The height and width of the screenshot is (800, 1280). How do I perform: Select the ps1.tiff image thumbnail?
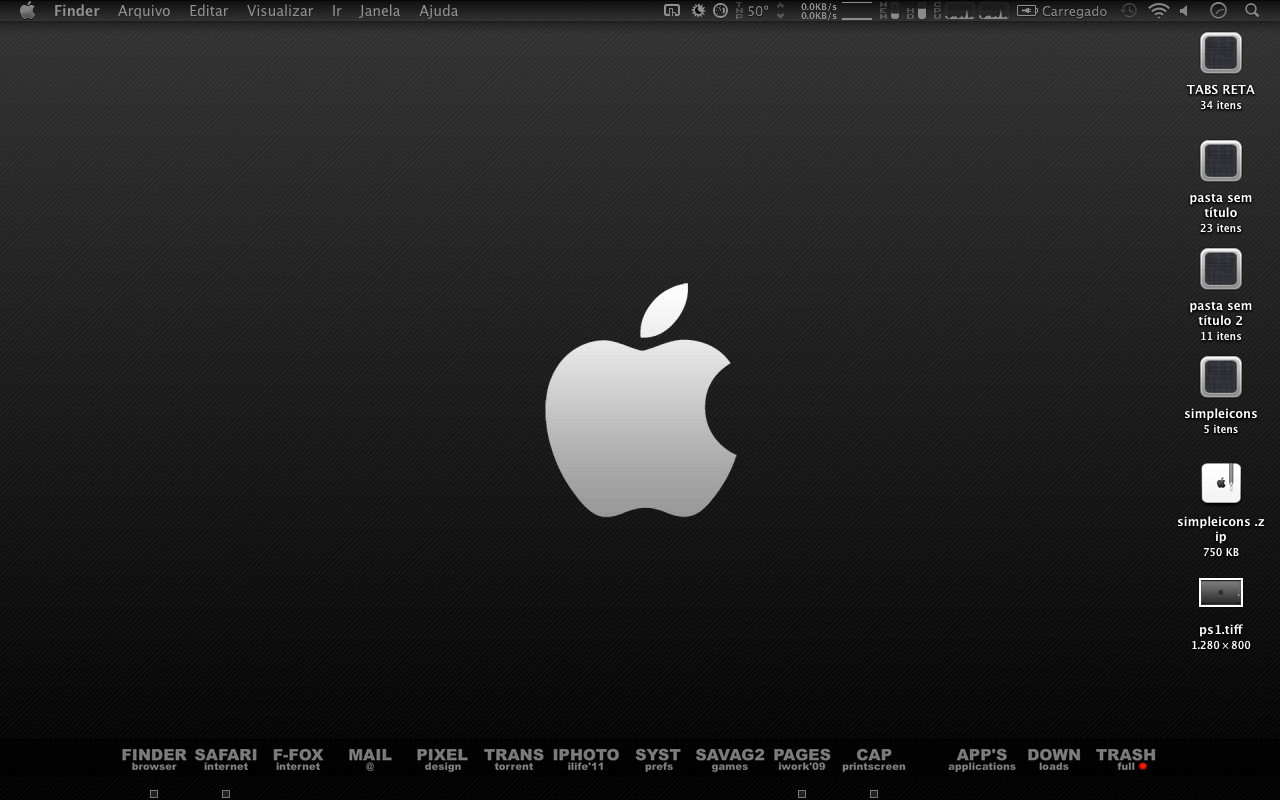pos(1221,593)
